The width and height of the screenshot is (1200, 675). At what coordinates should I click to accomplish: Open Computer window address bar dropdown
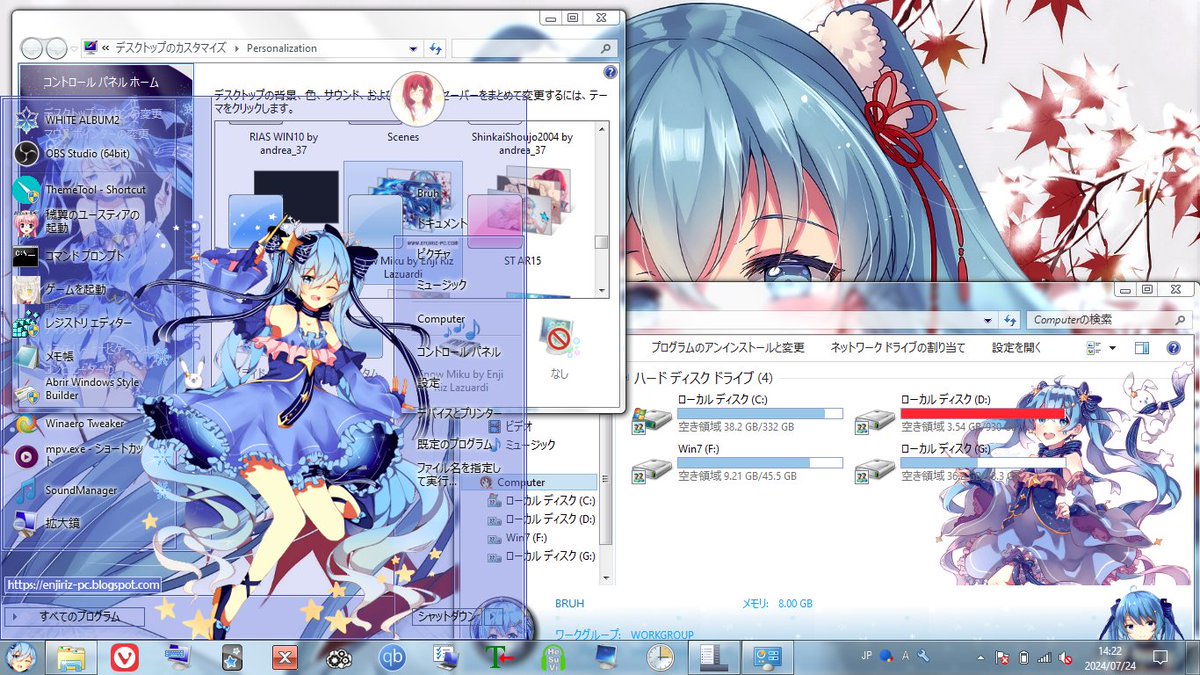pyautogui.click(x=989, y=320)
